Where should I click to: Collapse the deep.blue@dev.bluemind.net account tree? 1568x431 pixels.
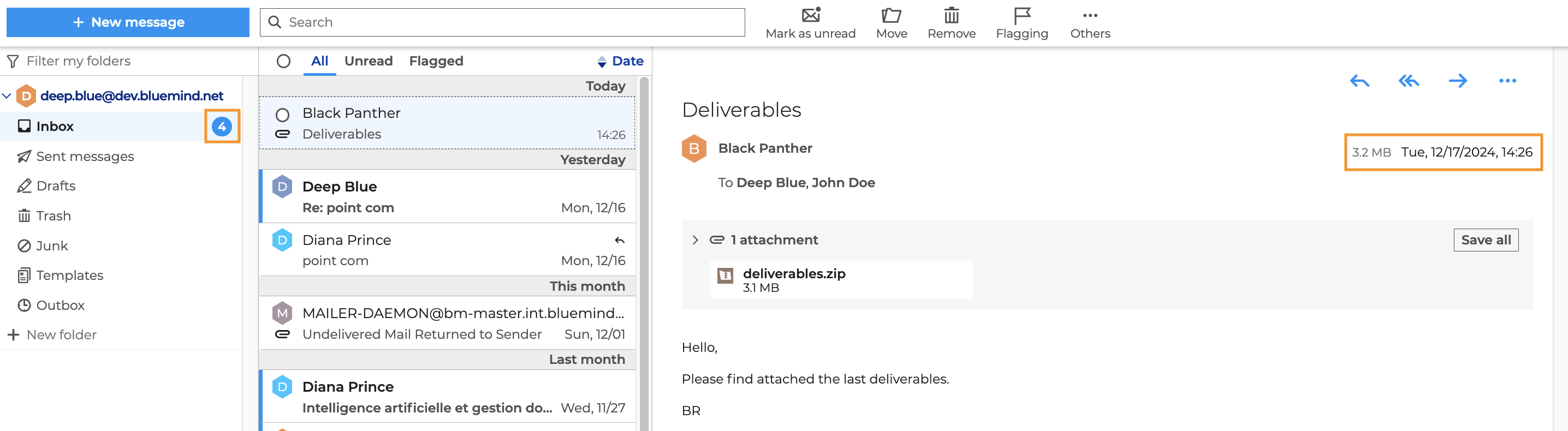[x=7, y=96]
